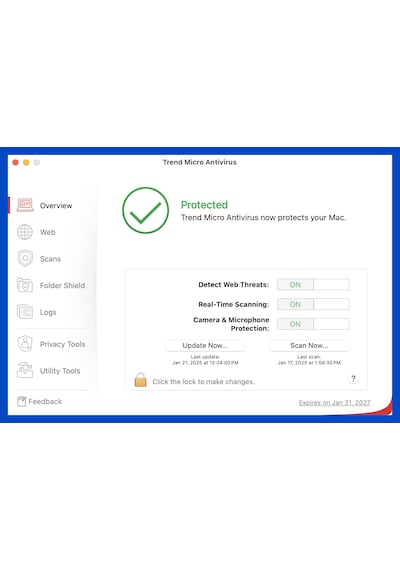Click the Trend Micro Antivirus window title
Viewport: 400px width, 570px height.
200,162
